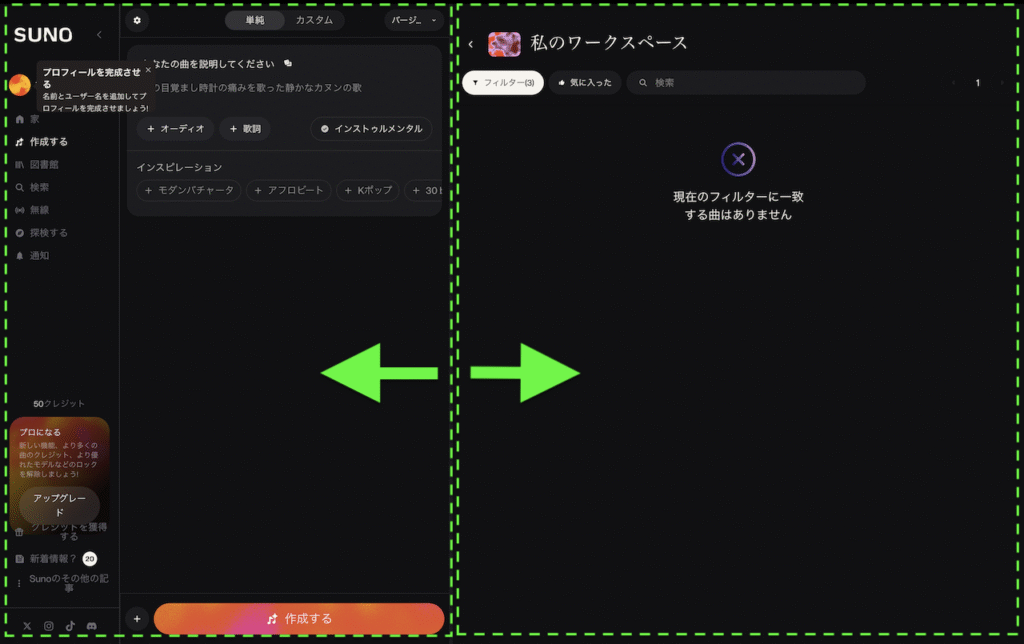
Task: Open the バージョン version dropdown
Action: 412,20
